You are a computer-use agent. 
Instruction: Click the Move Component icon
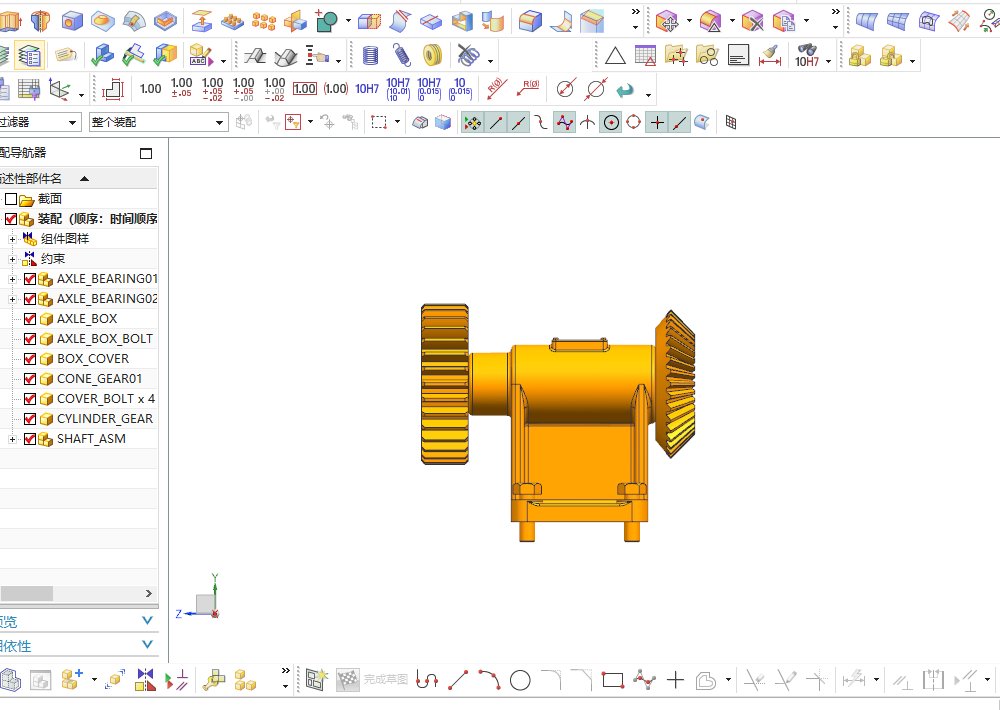(115, 680)
